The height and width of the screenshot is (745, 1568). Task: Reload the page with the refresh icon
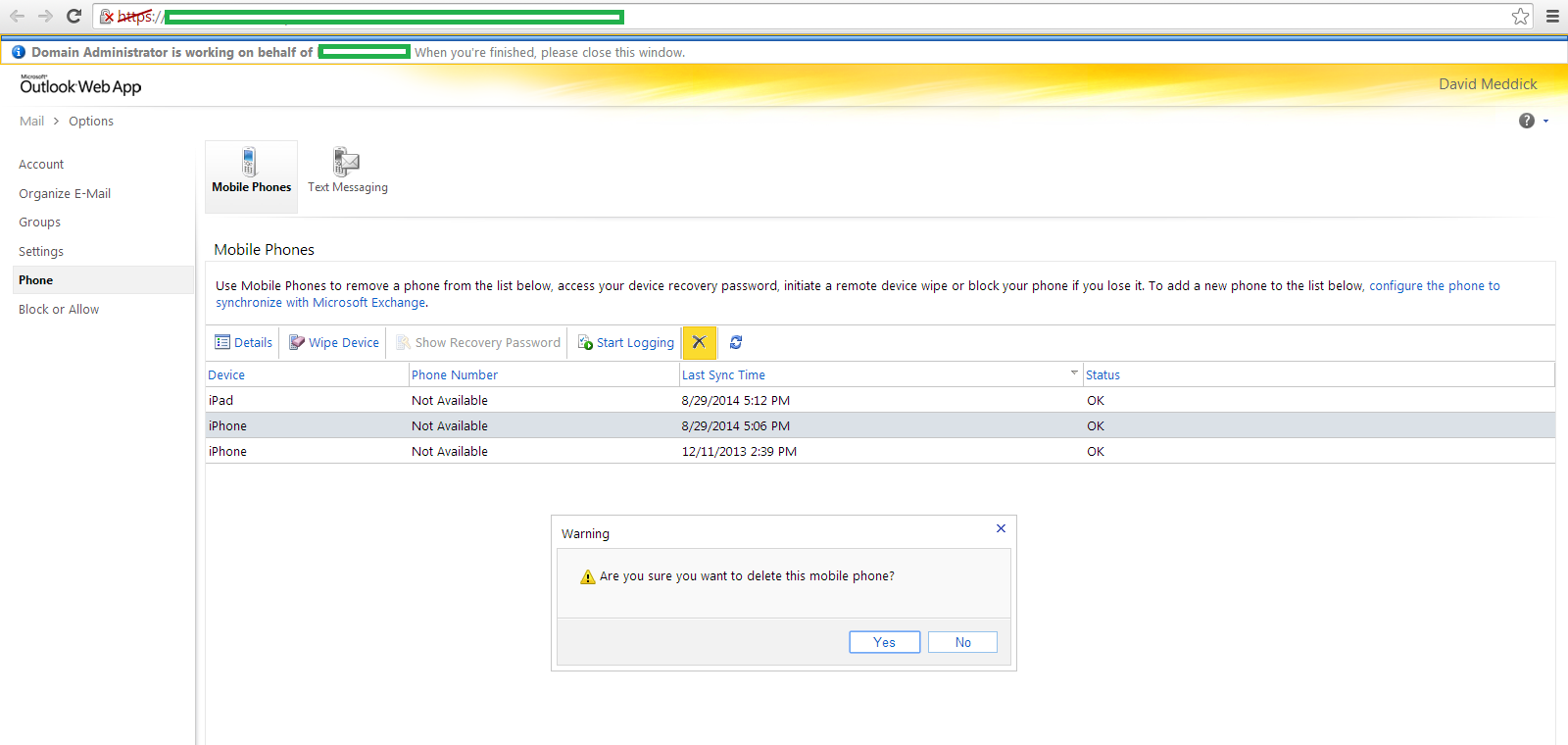click(73, 16)
